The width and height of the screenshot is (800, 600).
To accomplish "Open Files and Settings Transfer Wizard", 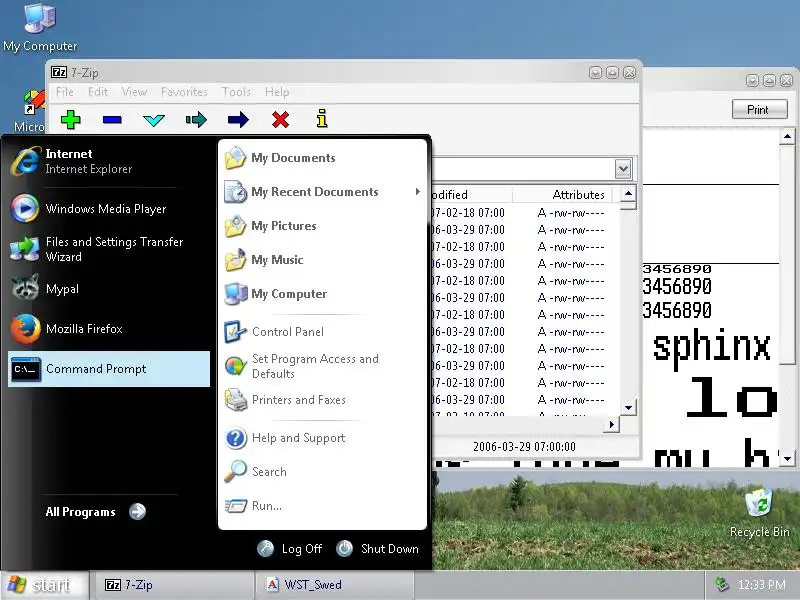I will tap(109, 249).
